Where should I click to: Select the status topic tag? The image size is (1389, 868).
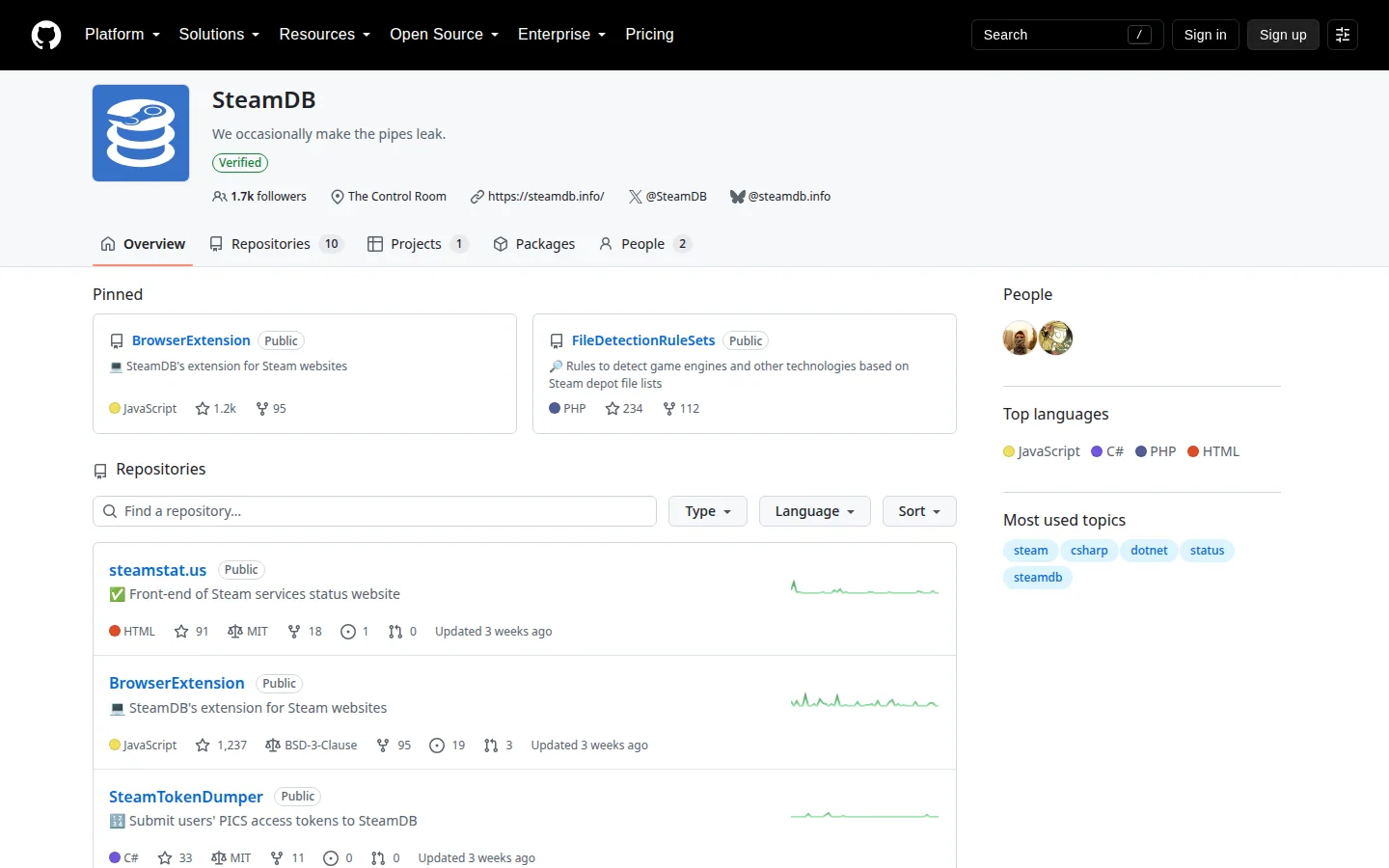1207,551
